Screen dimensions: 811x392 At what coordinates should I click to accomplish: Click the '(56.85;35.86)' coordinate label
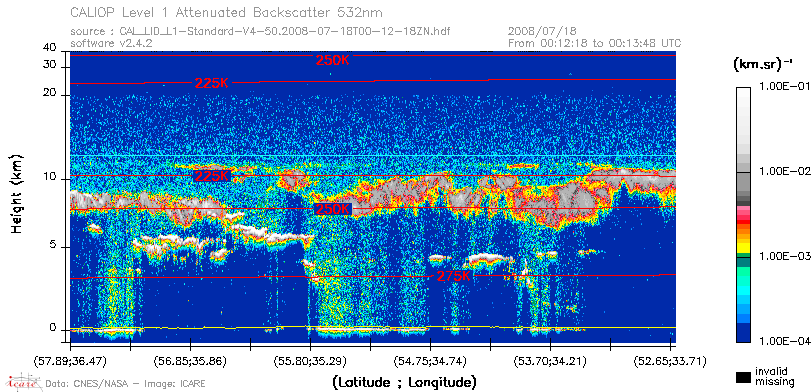[190, 361]
